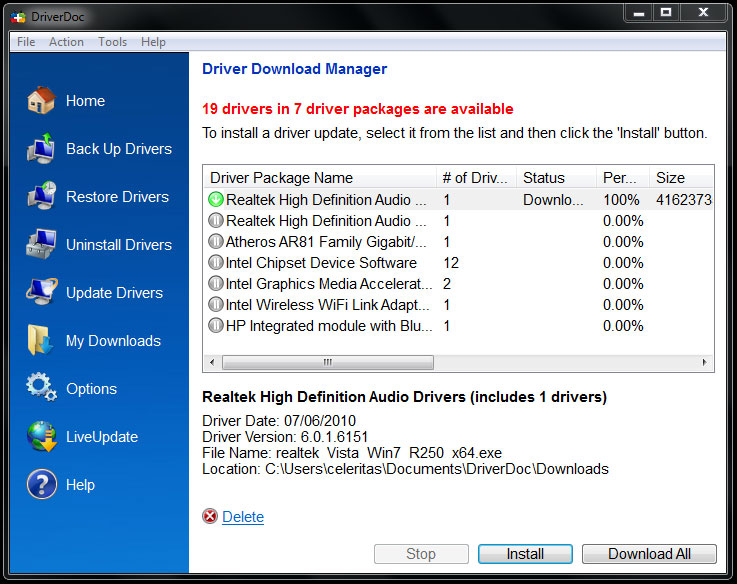The height and width of the screenshot is (584, 737).
Task: Sort by # of Drivers column header
Action: 476,178
